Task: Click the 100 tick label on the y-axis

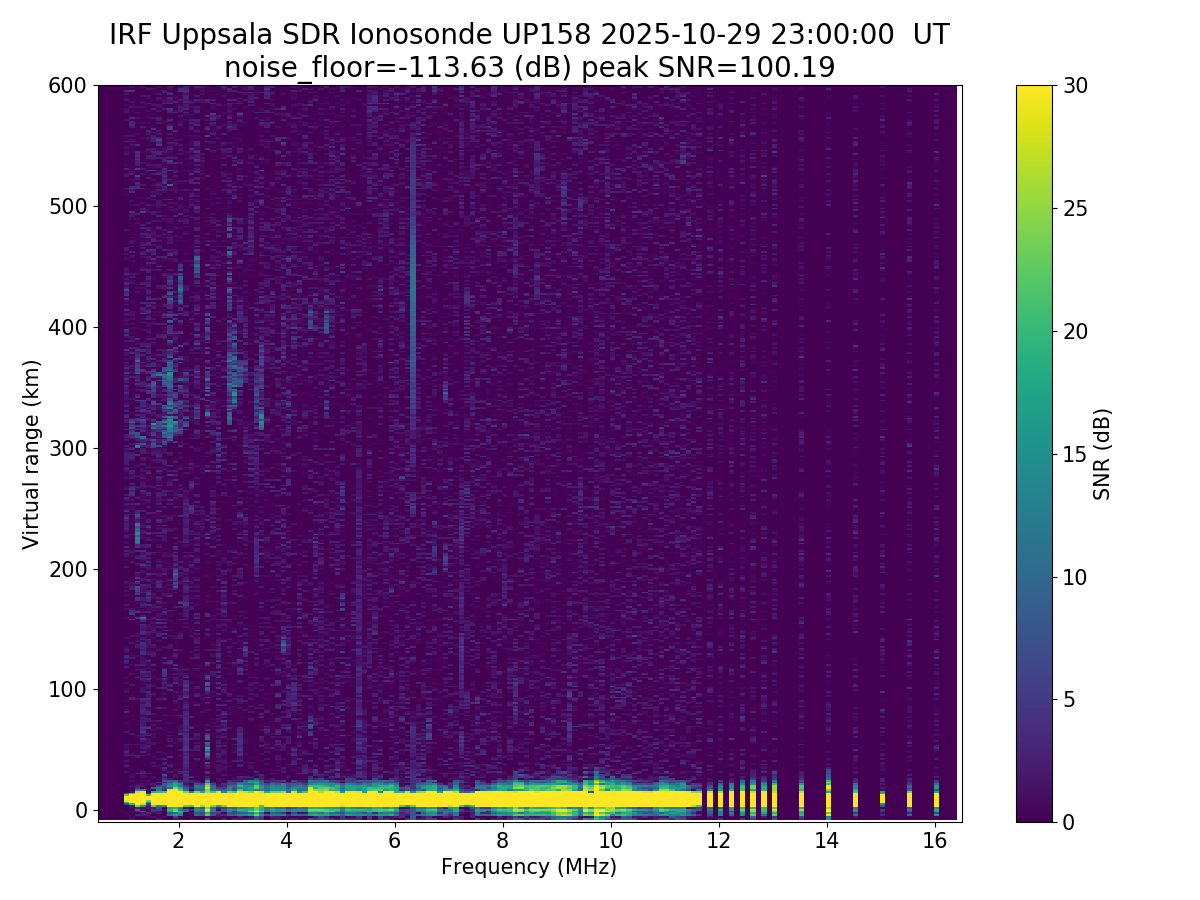Action: (x=68, y=689)
